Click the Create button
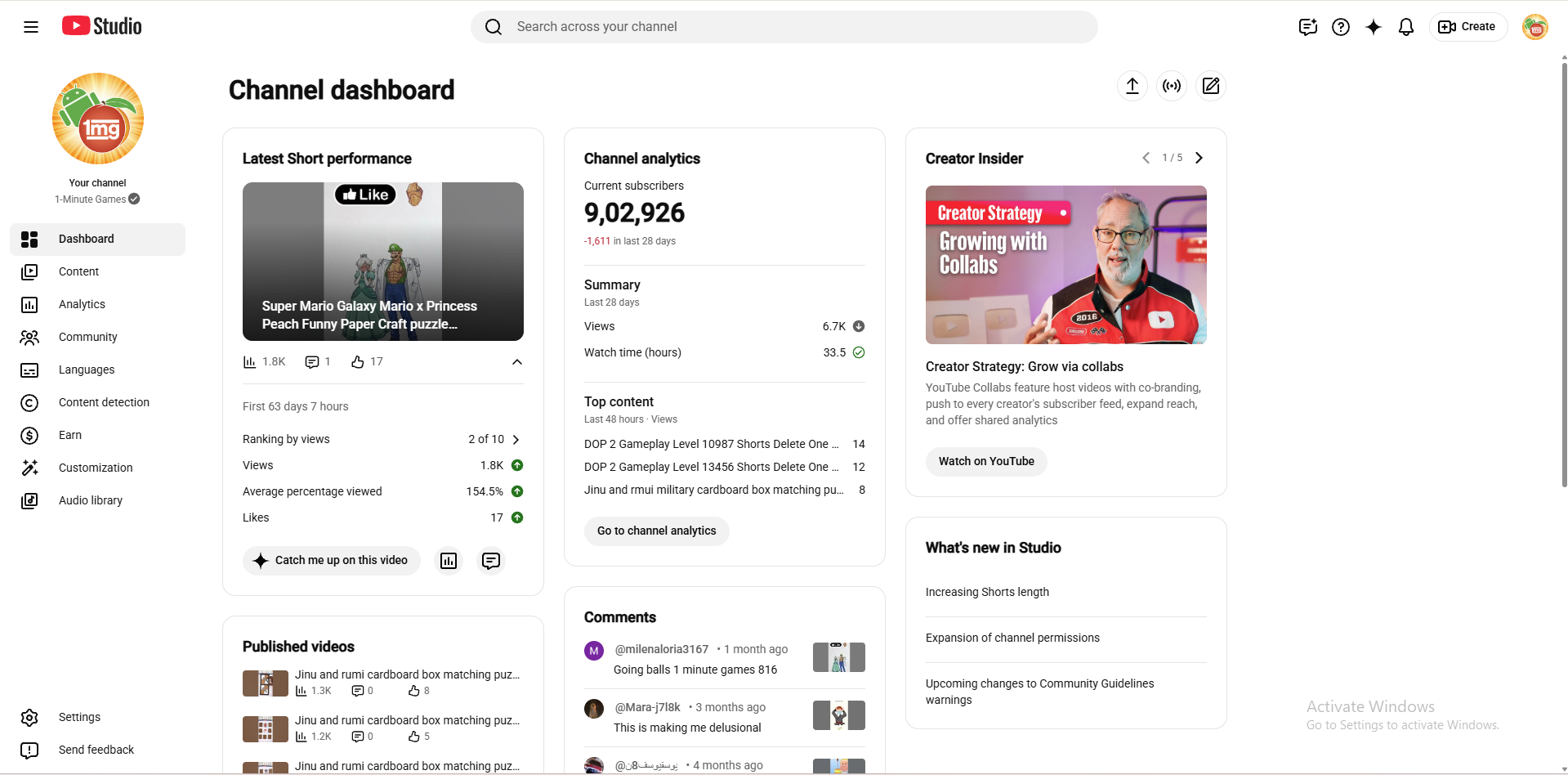 click(x=1467, y=27)
